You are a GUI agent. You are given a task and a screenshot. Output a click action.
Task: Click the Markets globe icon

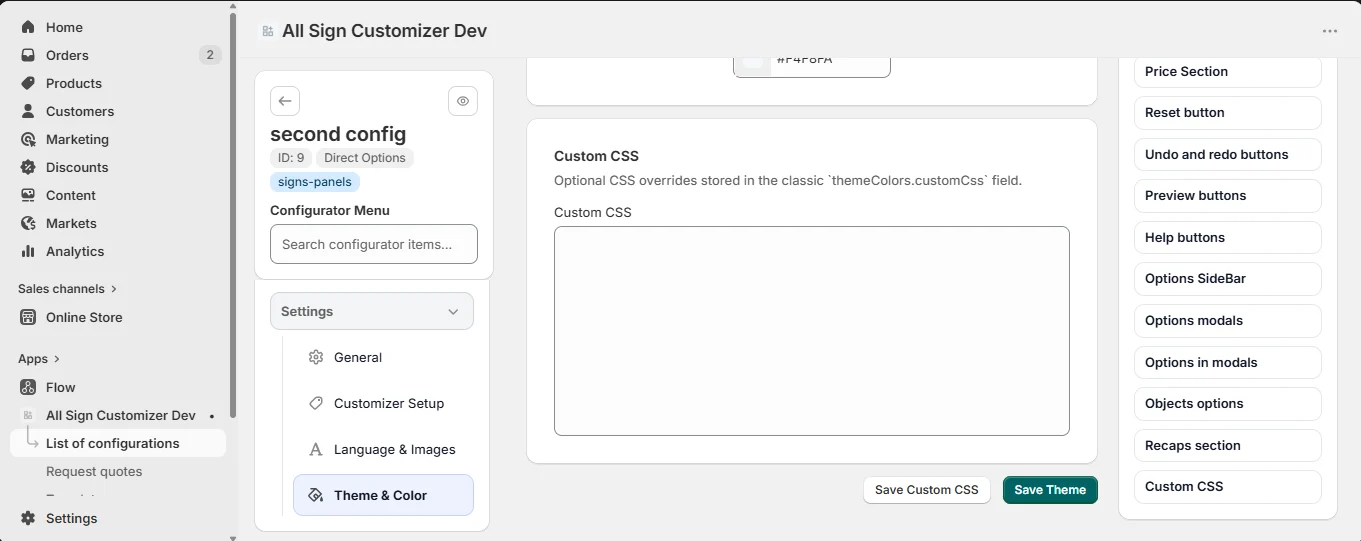[28, 223]
